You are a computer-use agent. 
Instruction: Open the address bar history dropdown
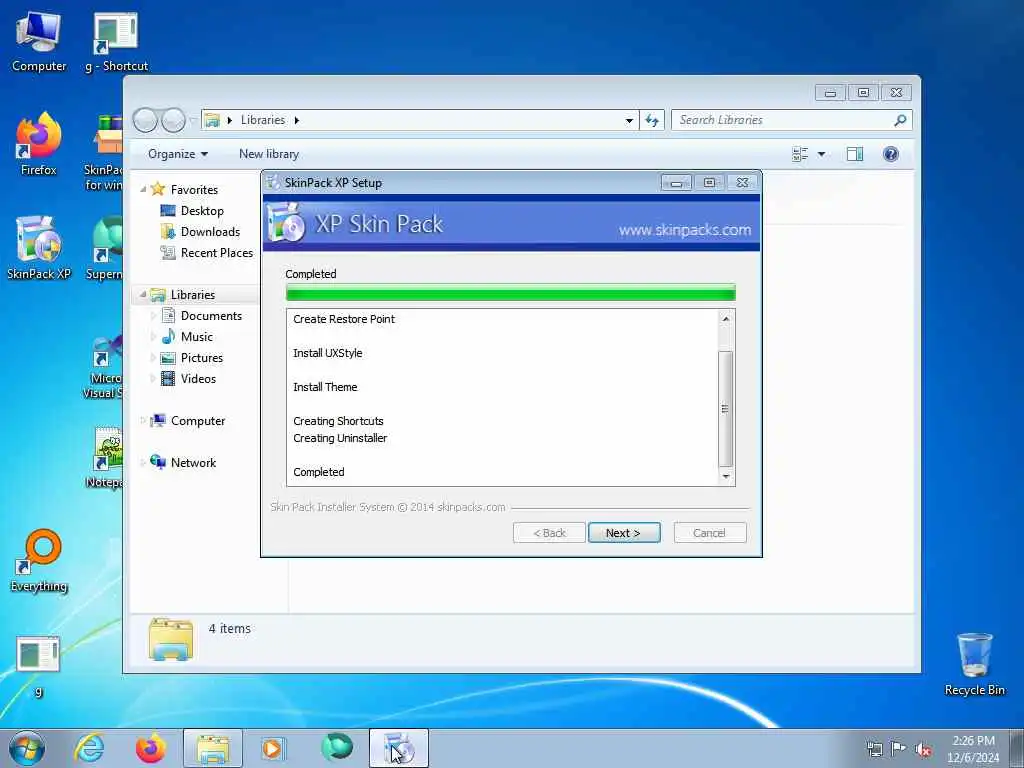click(x=629, y=120)
